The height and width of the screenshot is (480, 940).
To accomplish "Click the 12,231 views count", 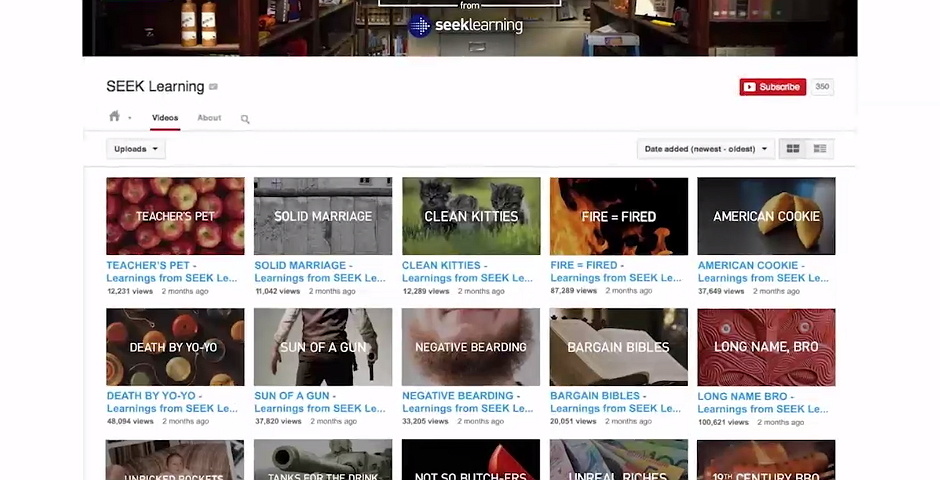I will click(x=130, y=291).
